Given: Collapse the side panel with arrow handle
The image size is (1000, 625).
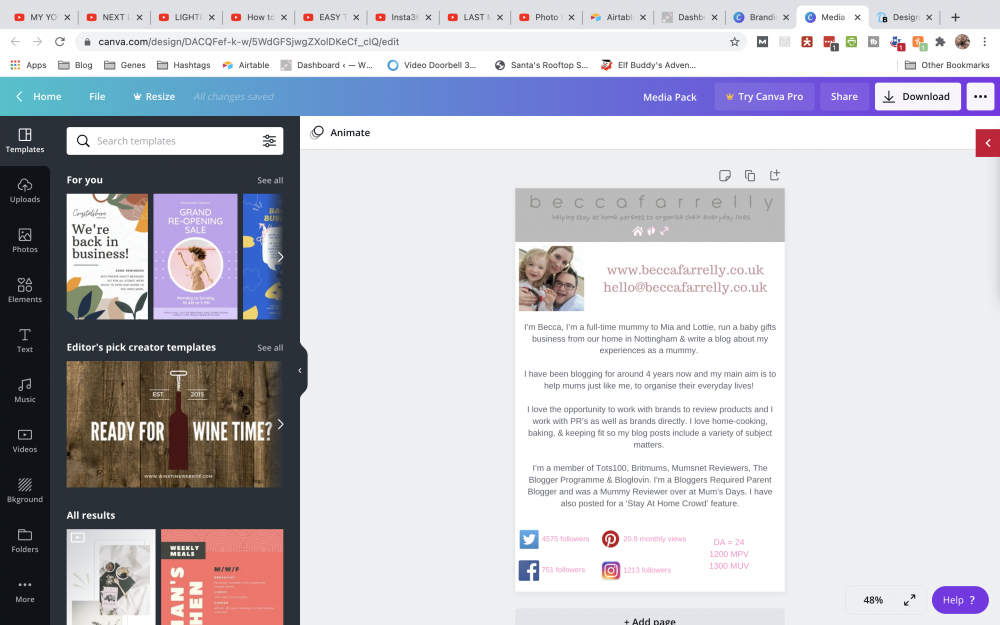Looking at the screenshot, I should (x=300, y=370).
